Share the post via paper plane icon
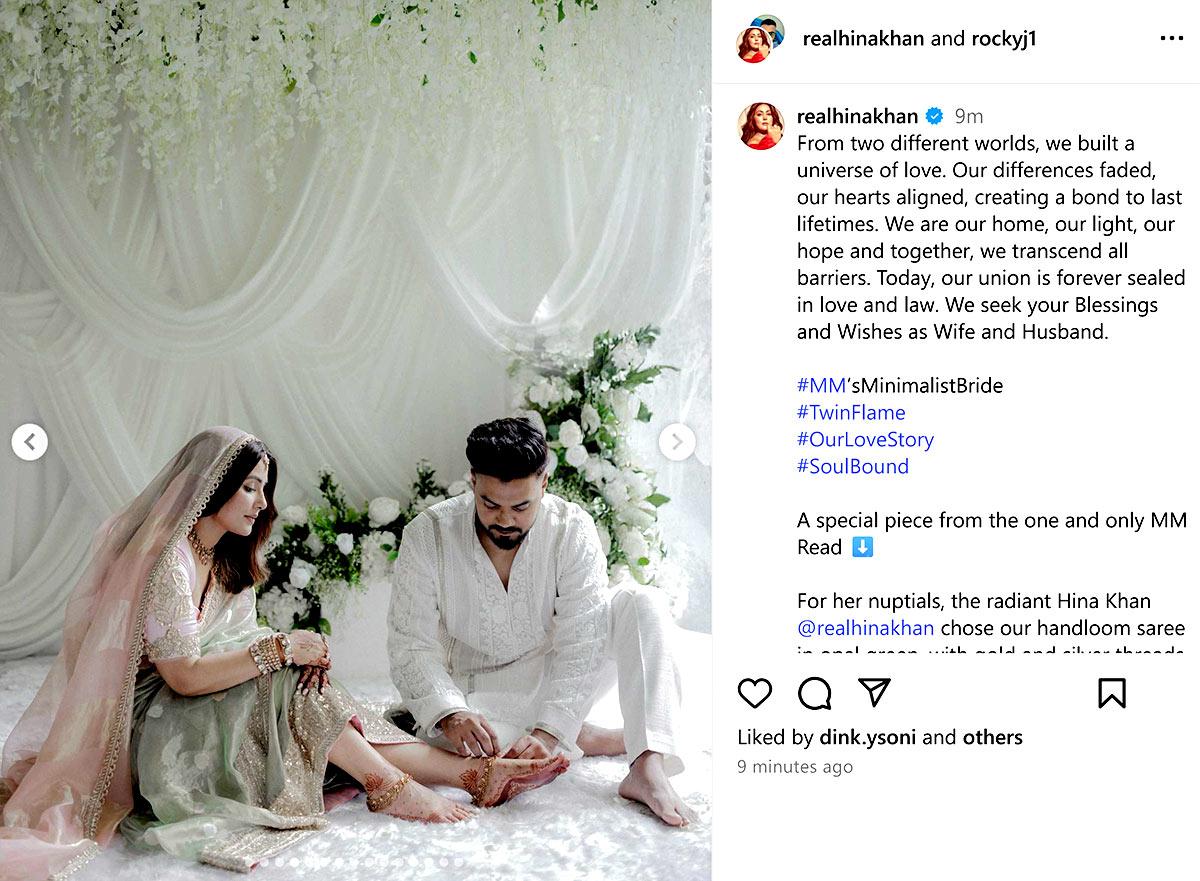Screen dimensions: 1200x881 tap(874, 692)
